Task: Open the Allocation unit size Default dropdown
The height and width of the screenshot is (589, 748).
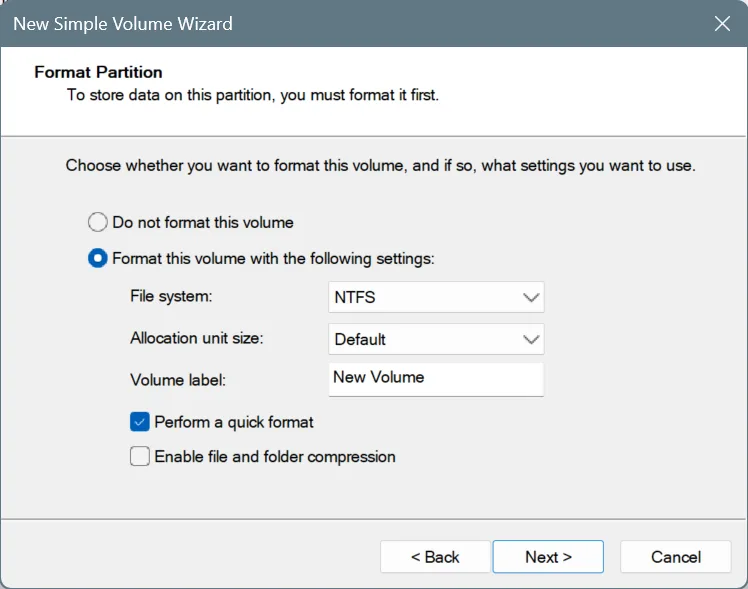Action: tap(436, 339)
